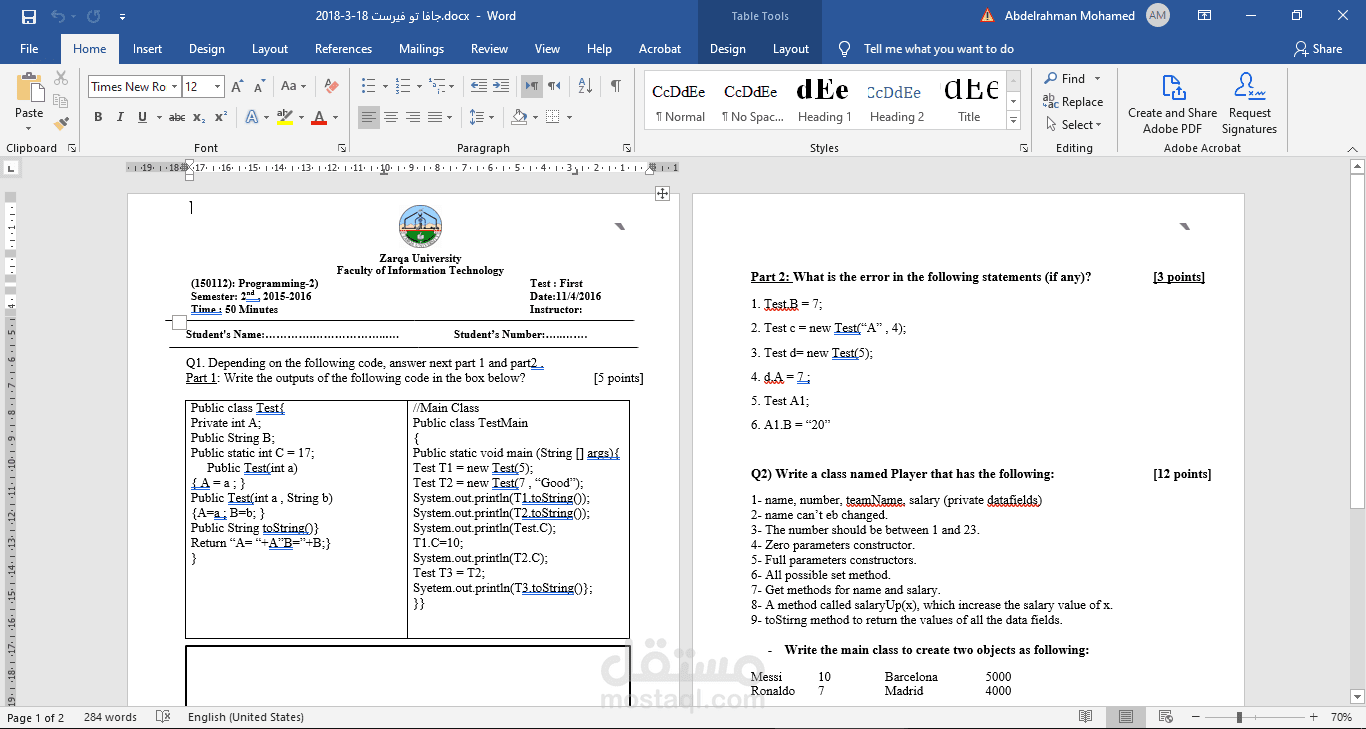
Task: Toggle superscript formatting
Action: [x=221, y=117]
